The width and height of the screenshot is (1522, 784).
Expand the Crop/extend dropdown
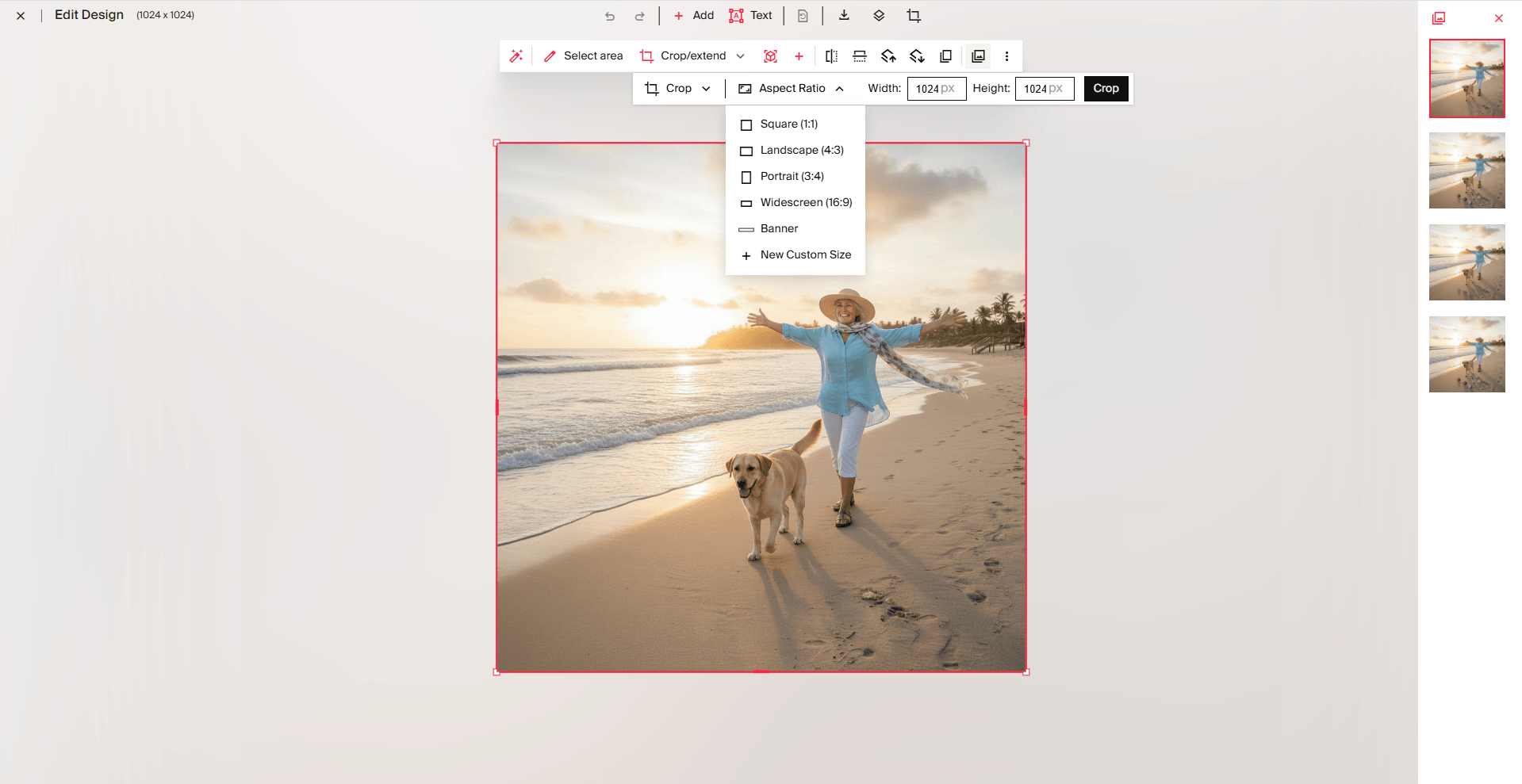tap(740, 55)
